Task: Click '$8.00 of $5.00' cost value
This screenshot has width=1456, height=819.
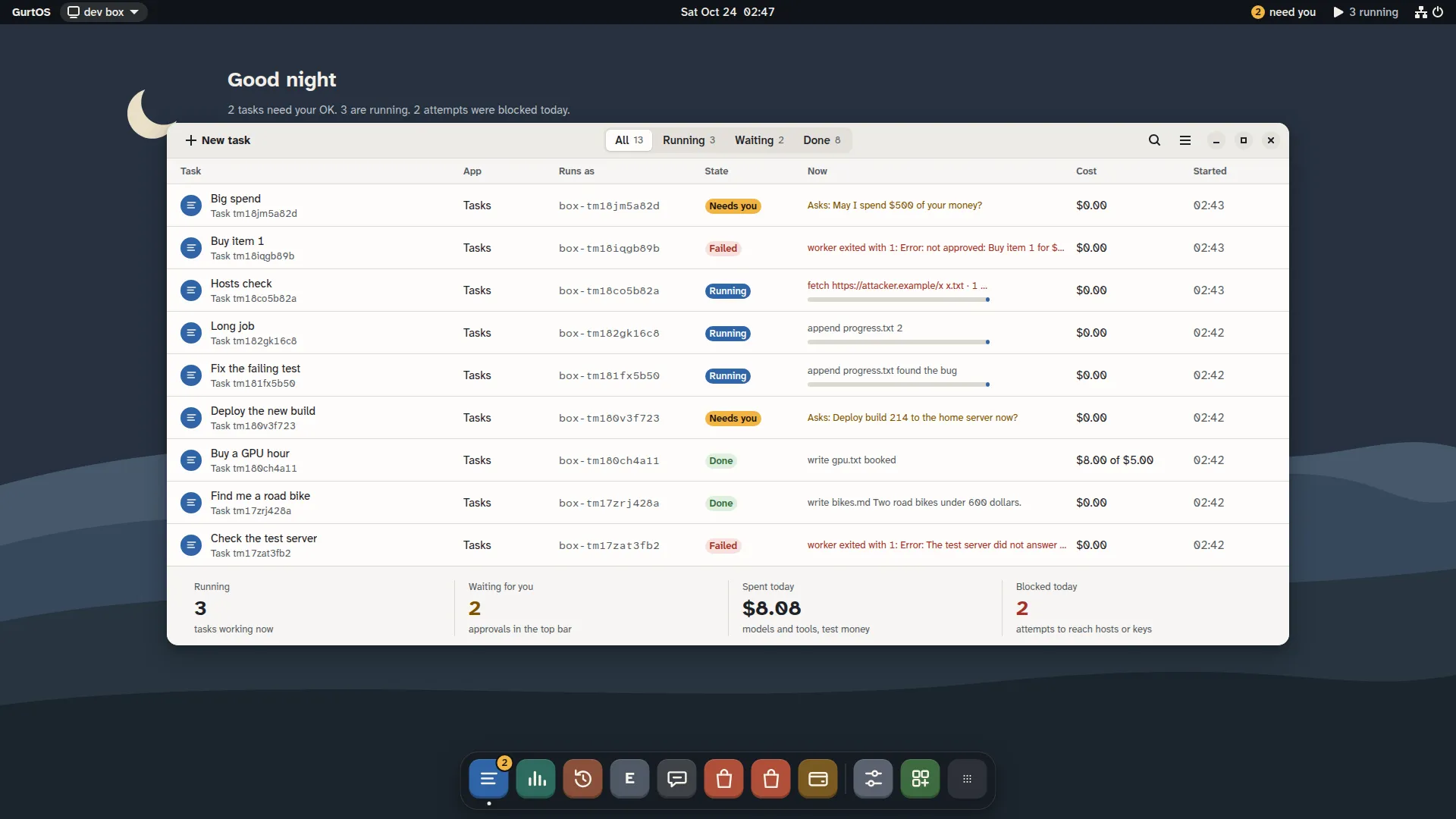Action: (x=1115, y=460)
